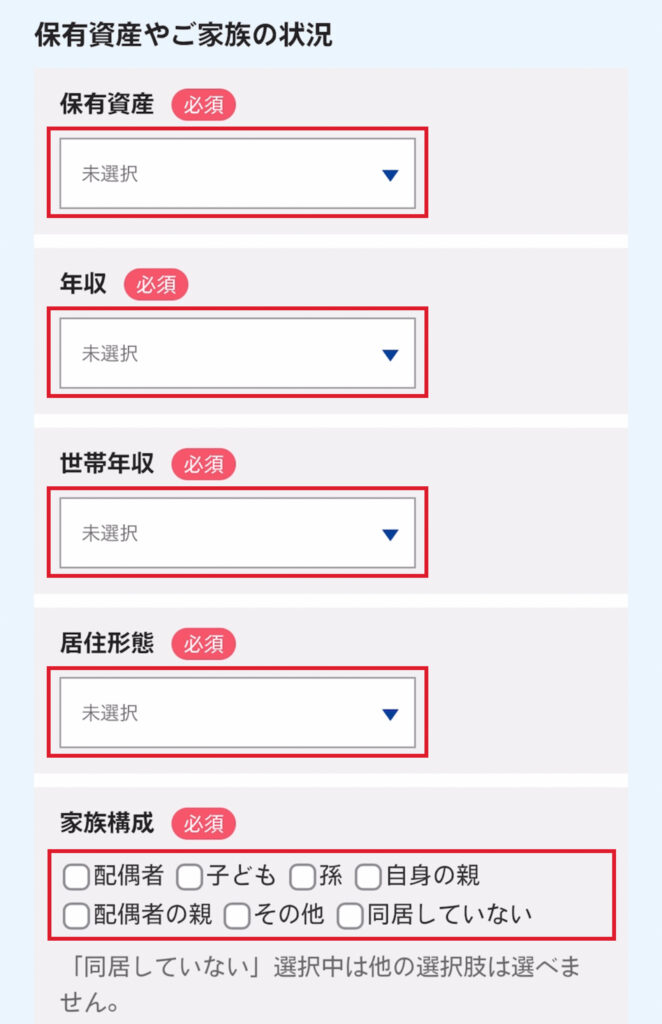This screenshot has height=1024, width=662.
Task: Open the 保有資産 未選択 select box
Action: (x=237, y=174)
